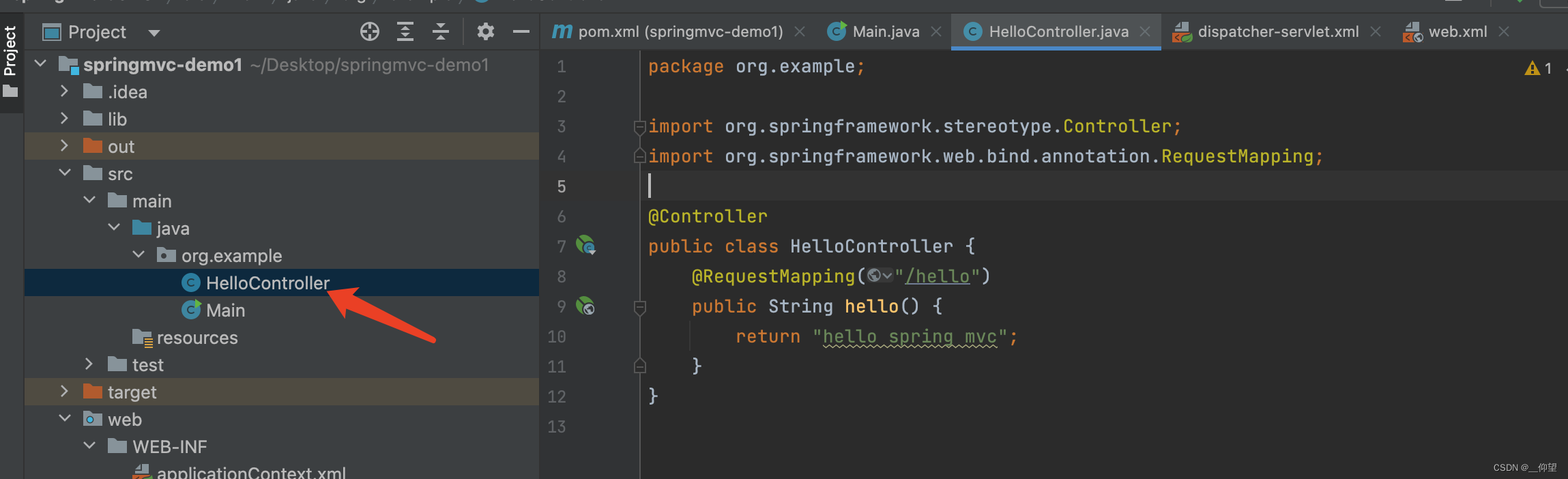Click the Select Opened File target icon
The image size is (1568, 479).
pos(369,31)
